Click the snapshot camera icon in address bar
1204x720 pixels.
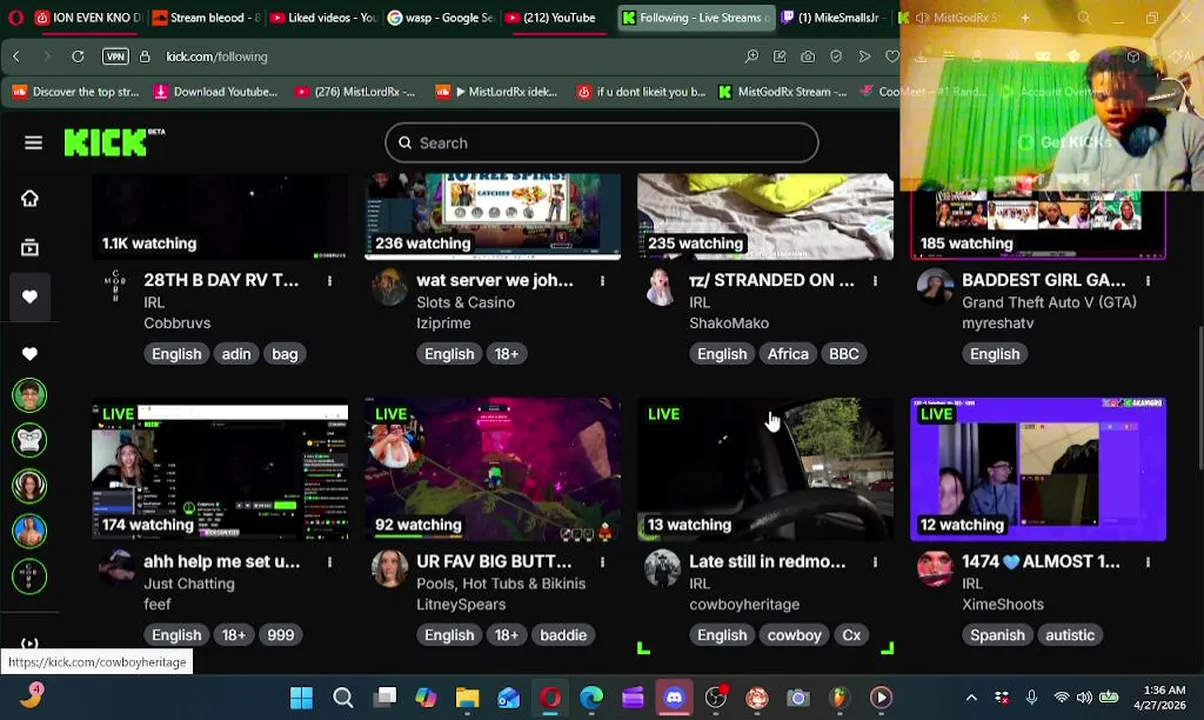[808, 57]
